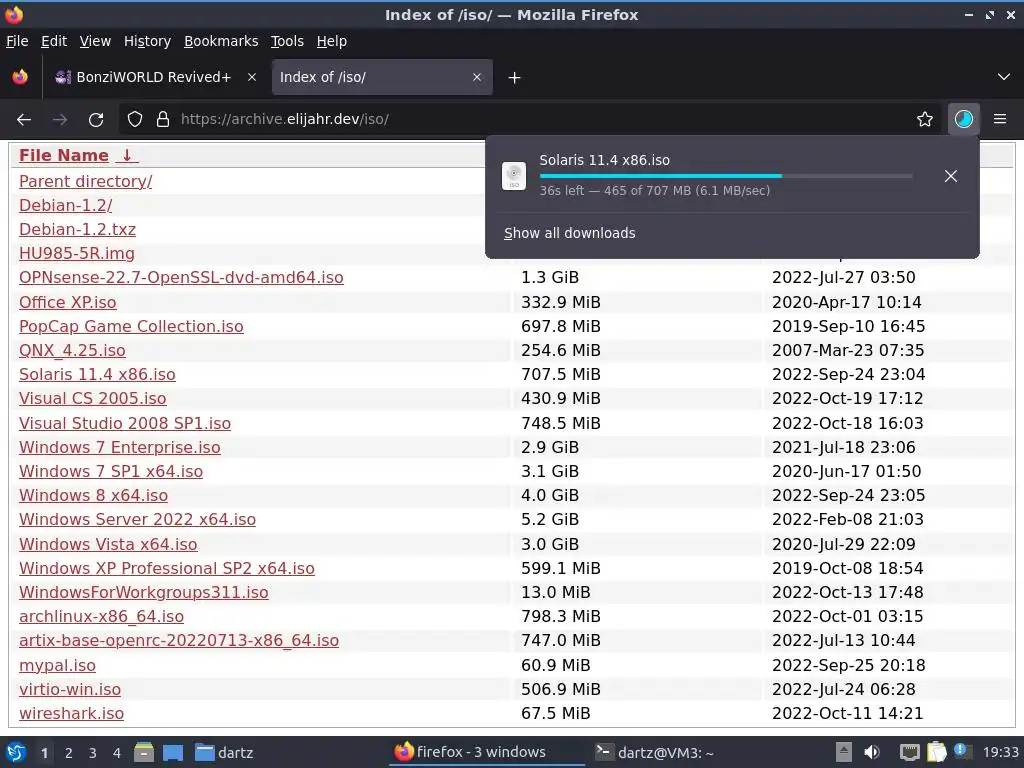Screen dimensions: 1024x768
Task: Open a new tab with the plus button
Action: tap(515, 78)
